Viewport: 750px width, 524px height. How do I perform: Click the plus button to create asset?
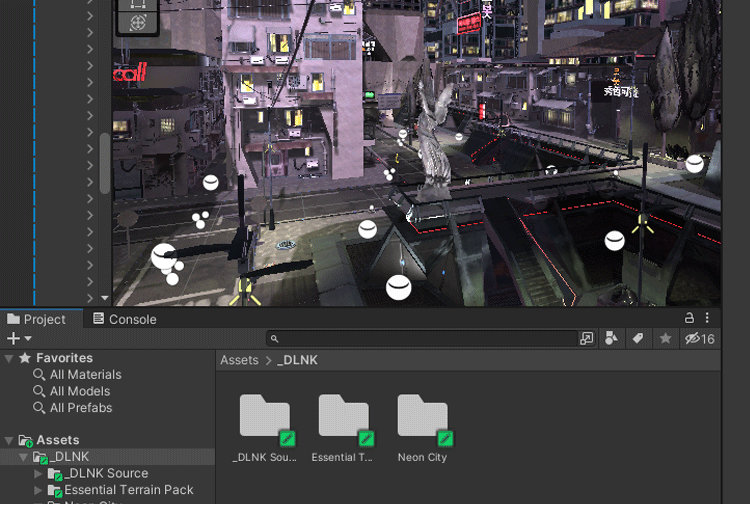(x=14, y=339)
